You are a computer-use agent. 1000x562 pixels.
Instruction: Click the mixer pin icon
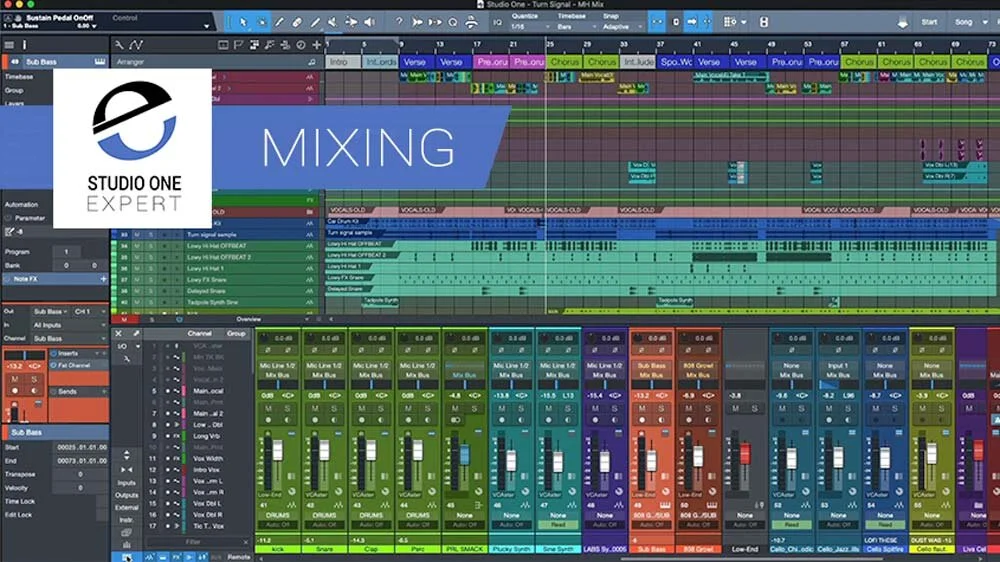(136, 334)
